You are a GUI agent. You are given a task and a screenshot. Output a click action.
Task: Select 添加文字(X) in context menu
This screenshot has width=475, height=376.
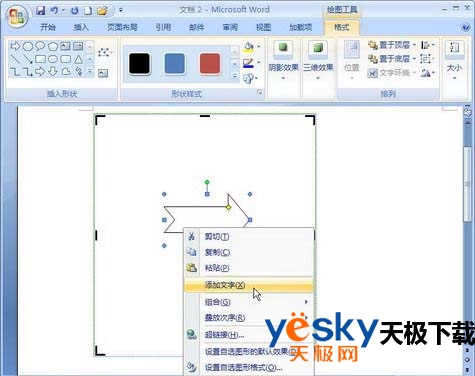coord(249,285)
